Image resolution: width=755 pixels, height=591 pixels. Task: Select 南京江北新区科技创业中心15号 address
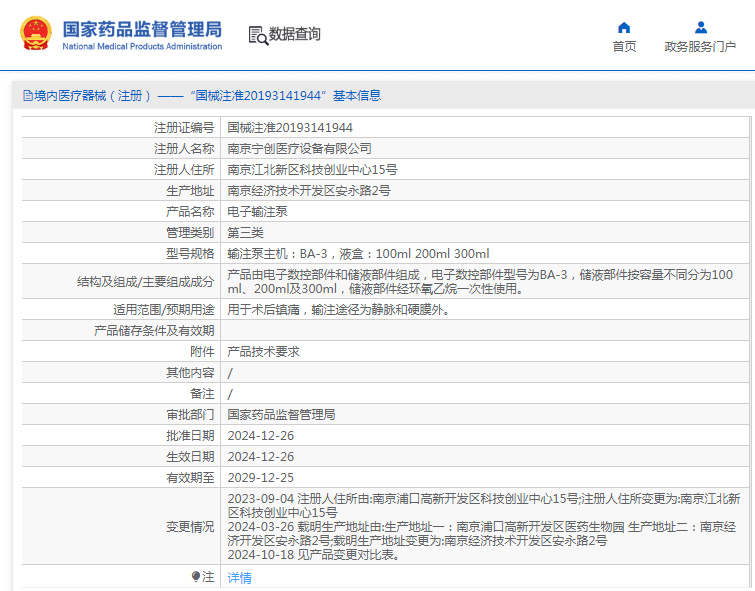click(312, 170)
